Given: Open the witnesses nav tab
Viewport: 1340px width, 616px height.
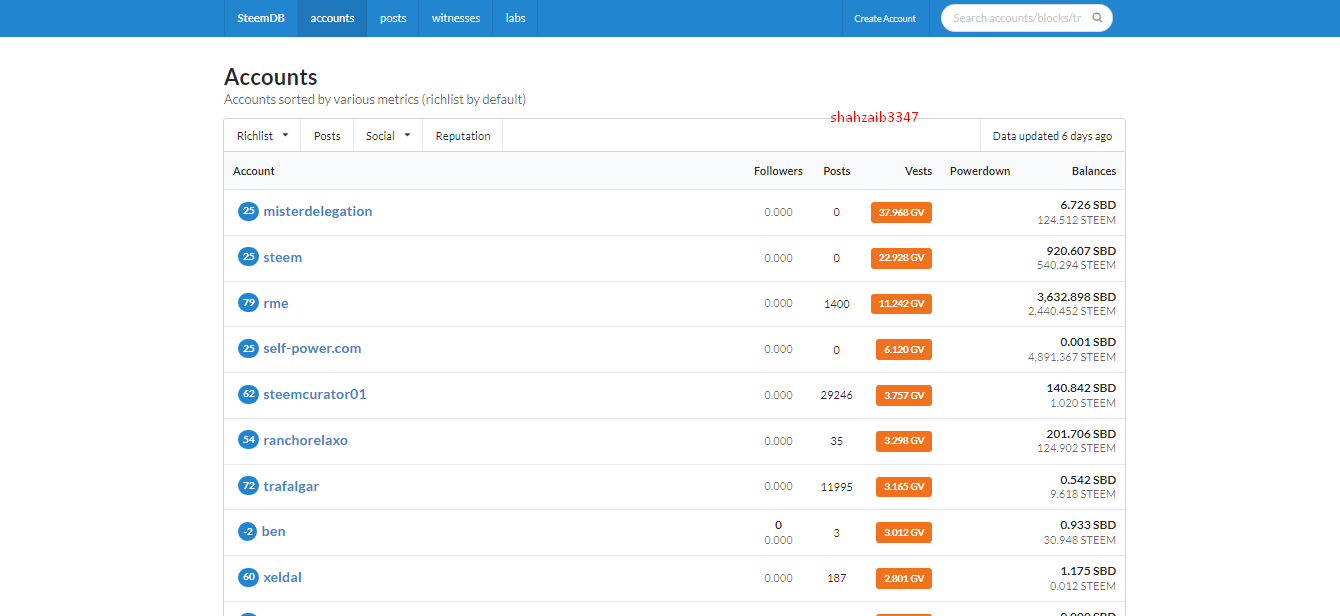Looking at the screenshot, I should (456, 18).
